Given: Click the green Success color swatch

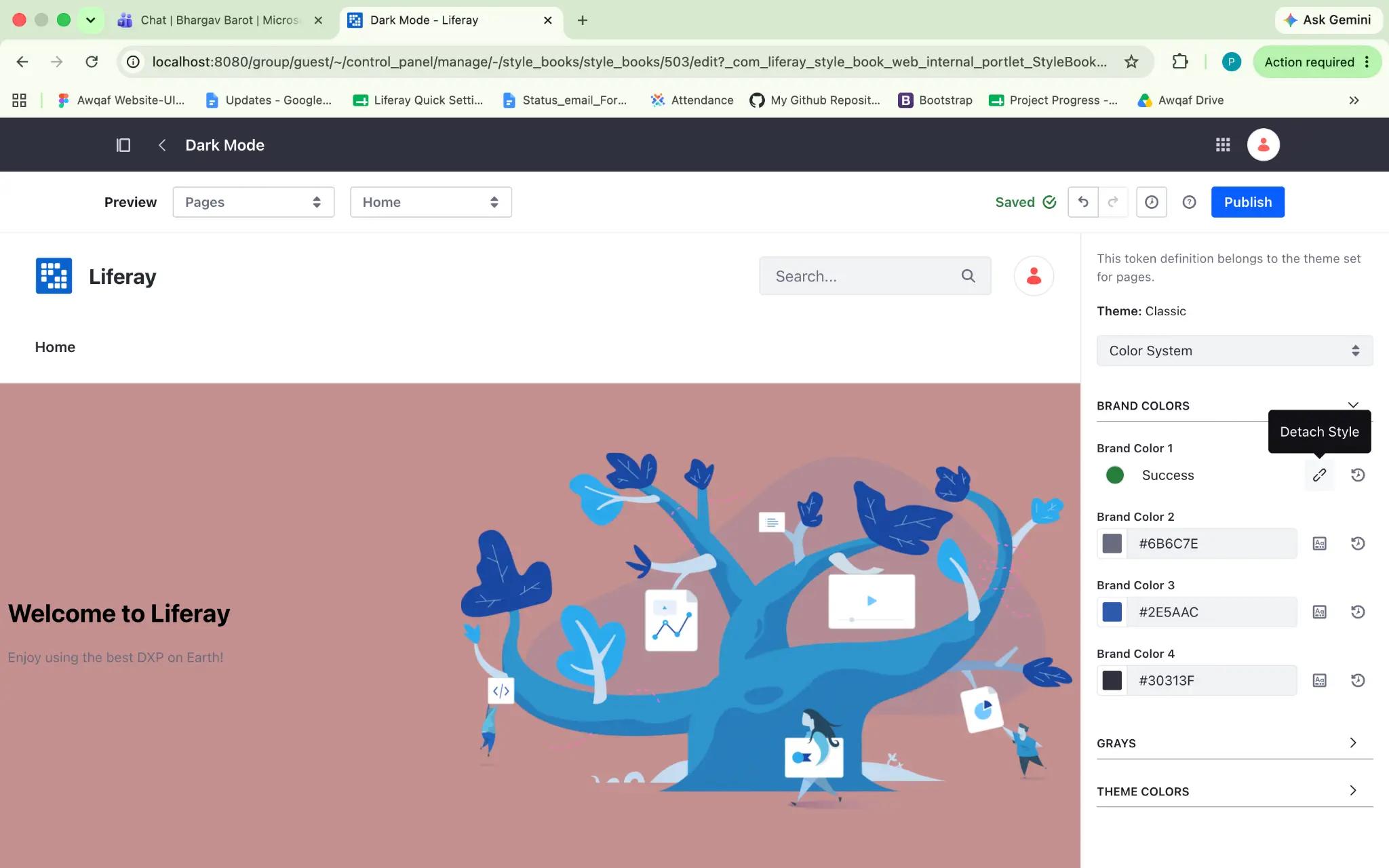Looking at the screenshot, I should click(x=1114, y=475).
